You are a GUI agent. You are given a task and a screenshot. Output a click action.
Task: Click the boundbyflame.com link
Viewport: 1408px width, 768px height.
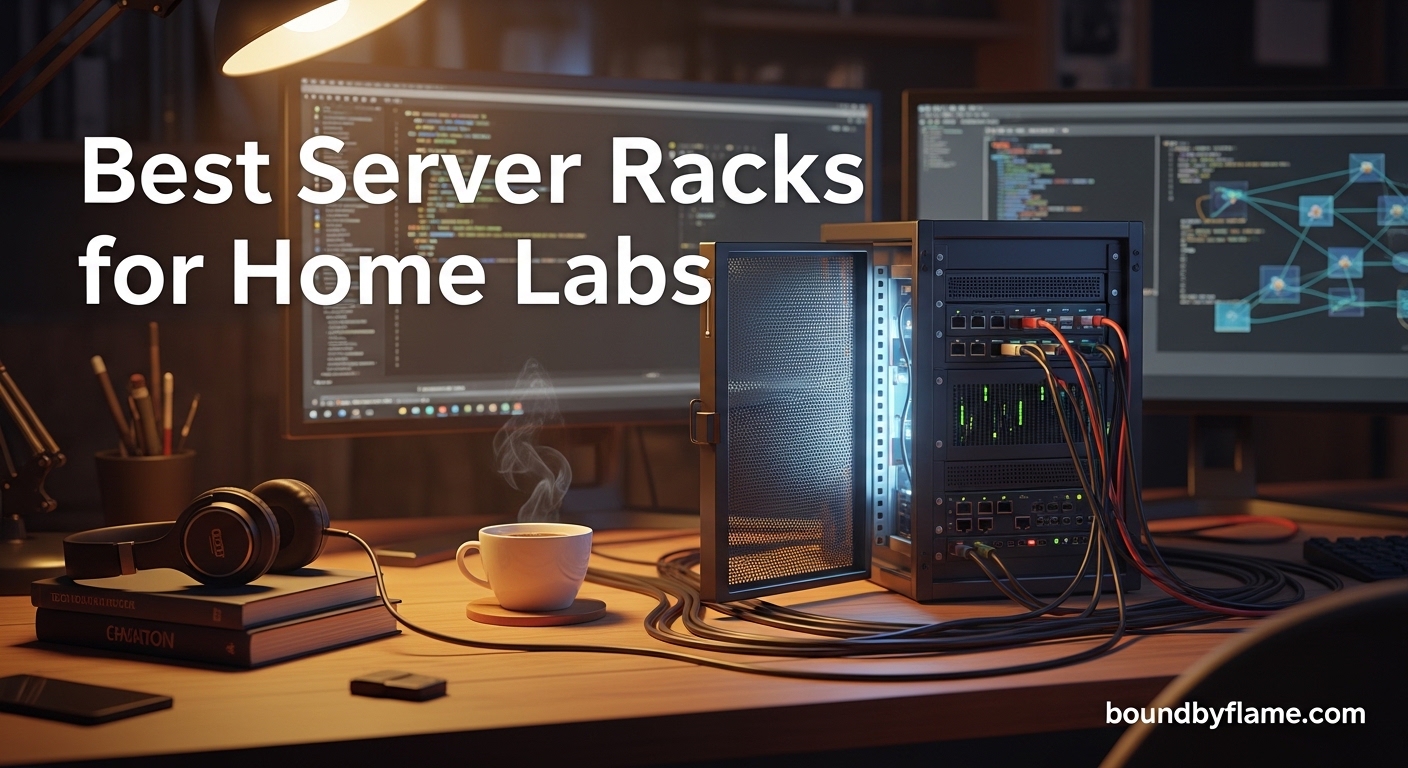pos(1237,715)
